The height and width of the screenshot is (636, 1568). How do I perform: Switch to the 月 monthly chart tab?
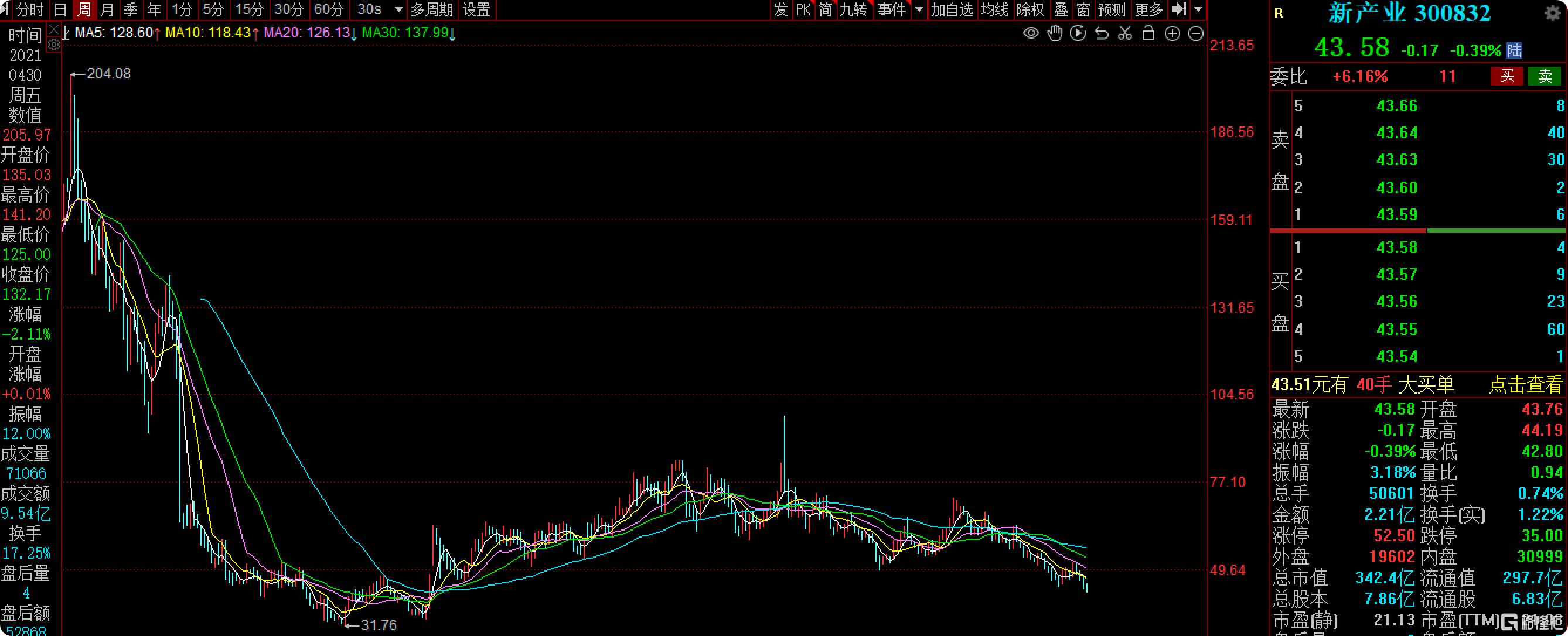pos(107,9)
